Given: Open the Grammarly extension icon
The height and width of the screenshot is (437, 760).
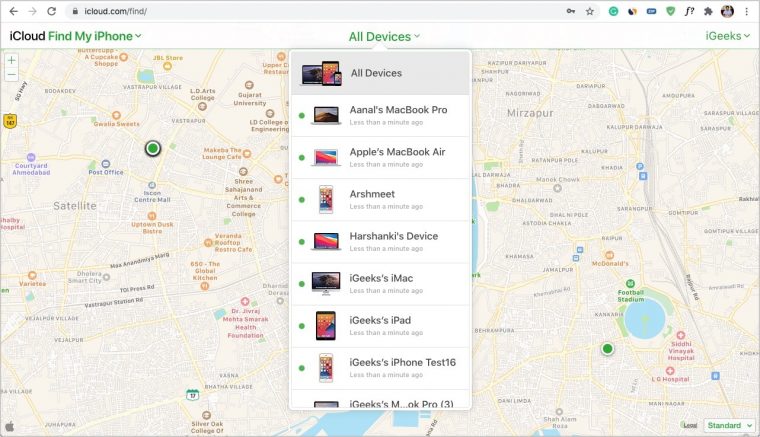Looking at the screenshot, I should pyautogui.click(x=613, y=11).
